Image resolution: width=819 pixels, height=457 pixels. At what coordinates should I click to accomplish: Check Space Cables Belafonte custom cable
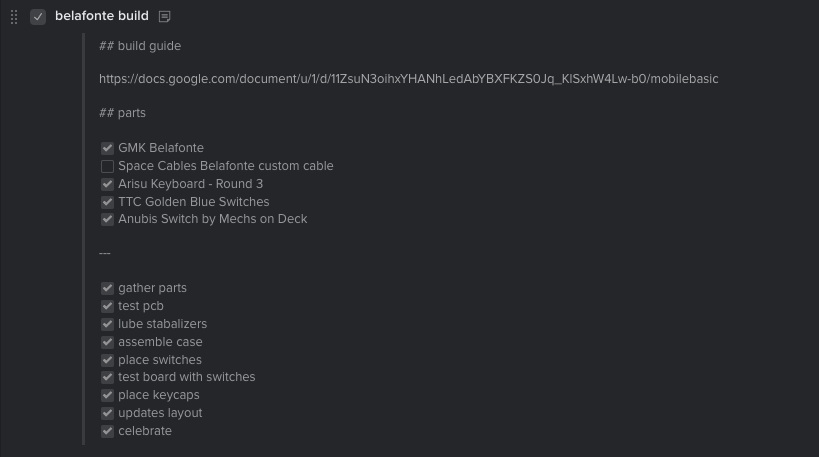point(108,166)
